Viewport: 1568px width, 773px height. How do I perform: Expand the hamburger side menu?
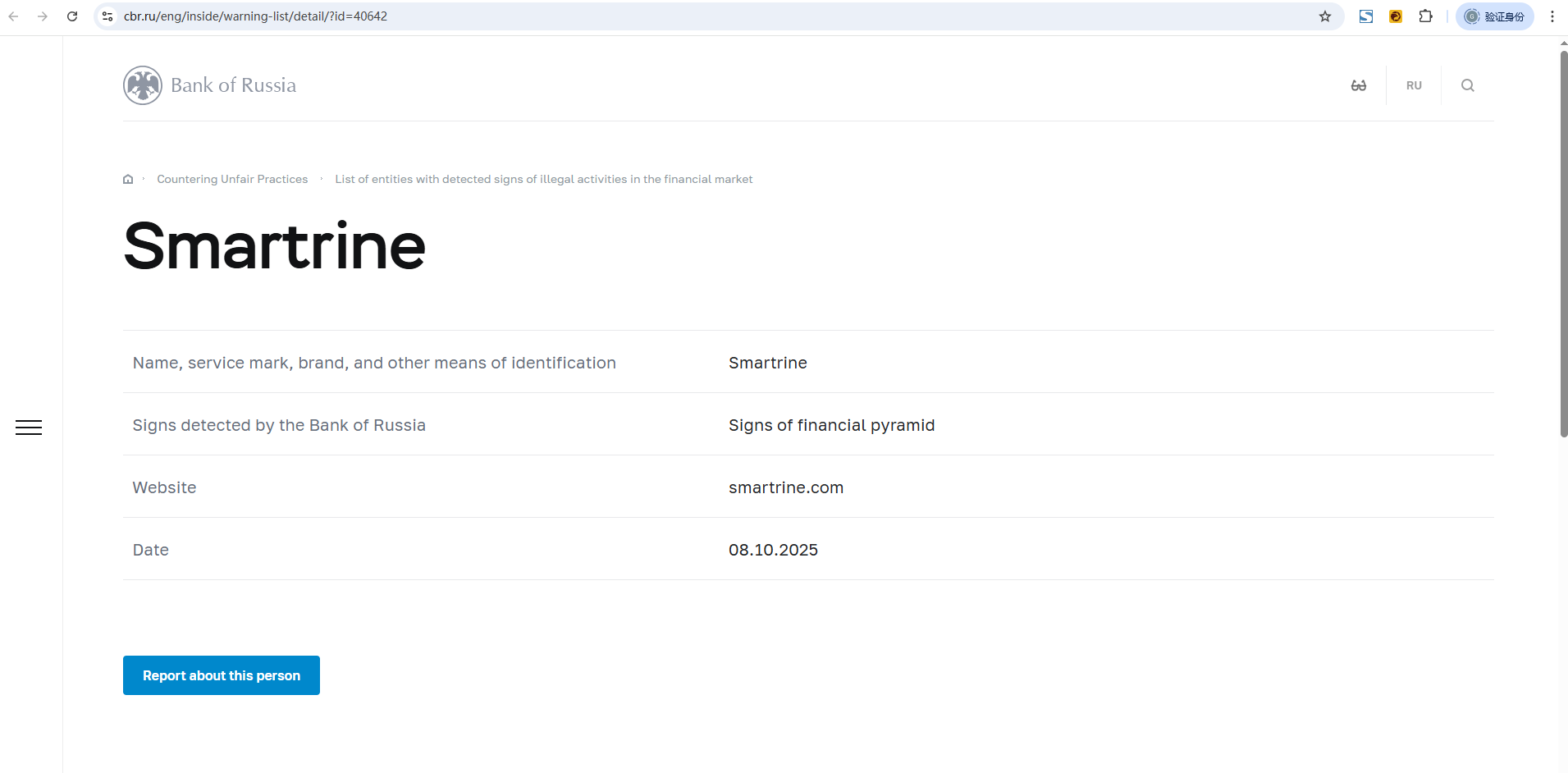point(29,428)
